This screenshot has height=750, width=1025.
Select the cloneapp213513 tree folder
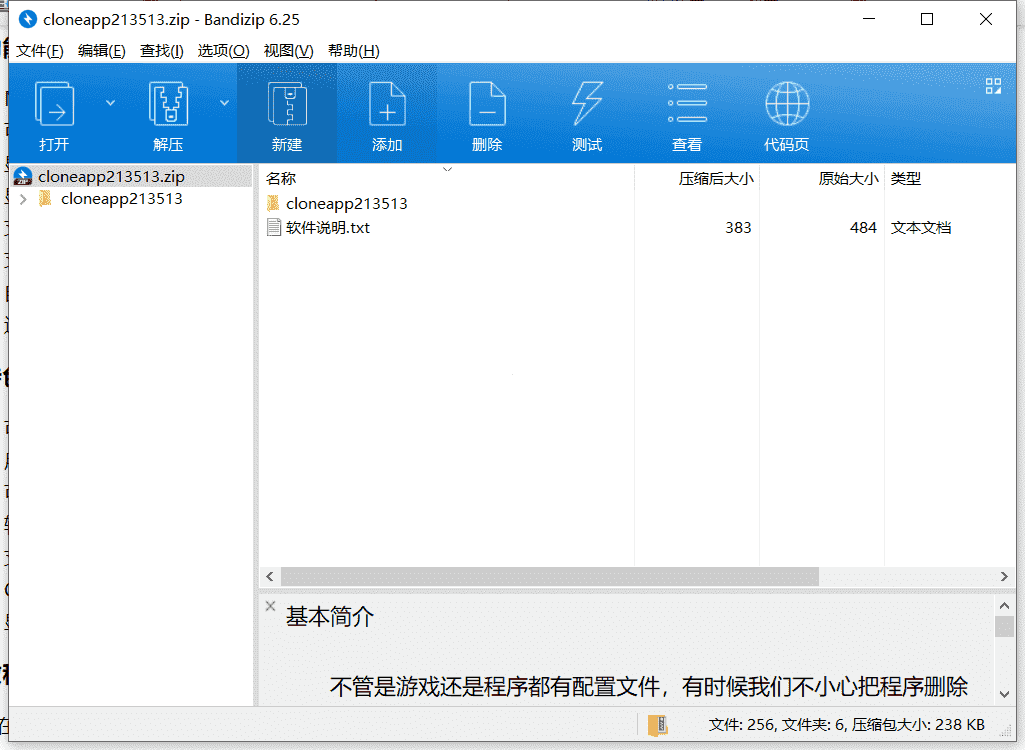[x=122, y=199]
